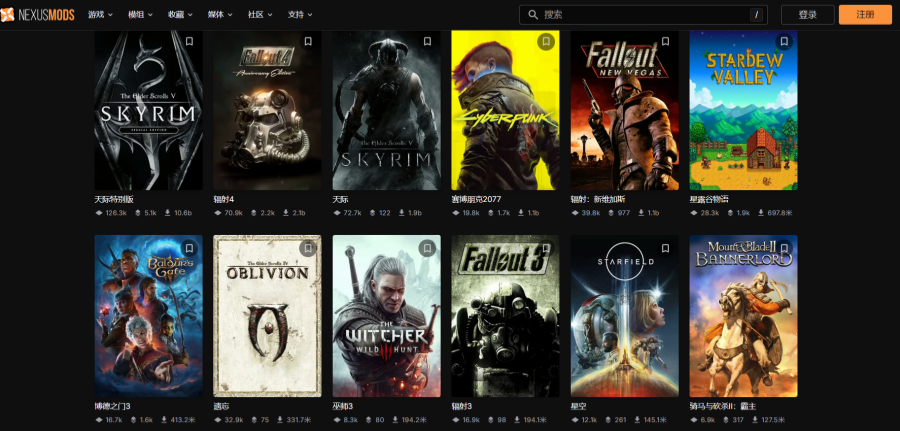The image size is (900, 431).
Task: Bookmark The Witcher 3 game card
Action: click(427, 248)
